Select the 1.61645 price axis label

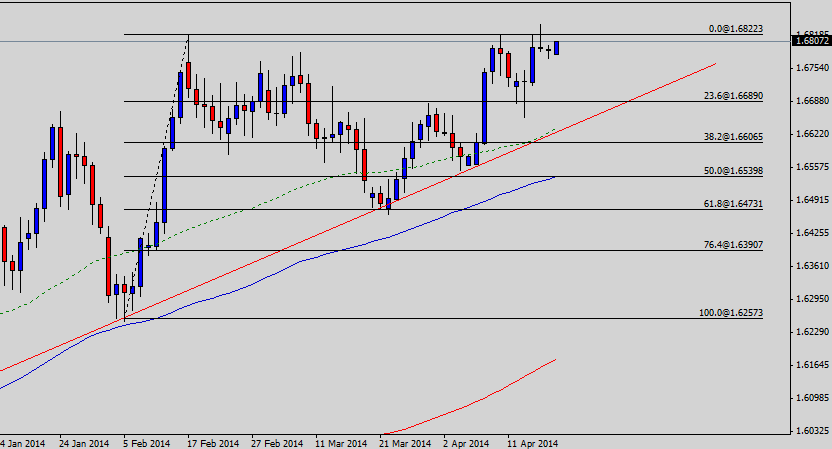(x=810, y=364)
